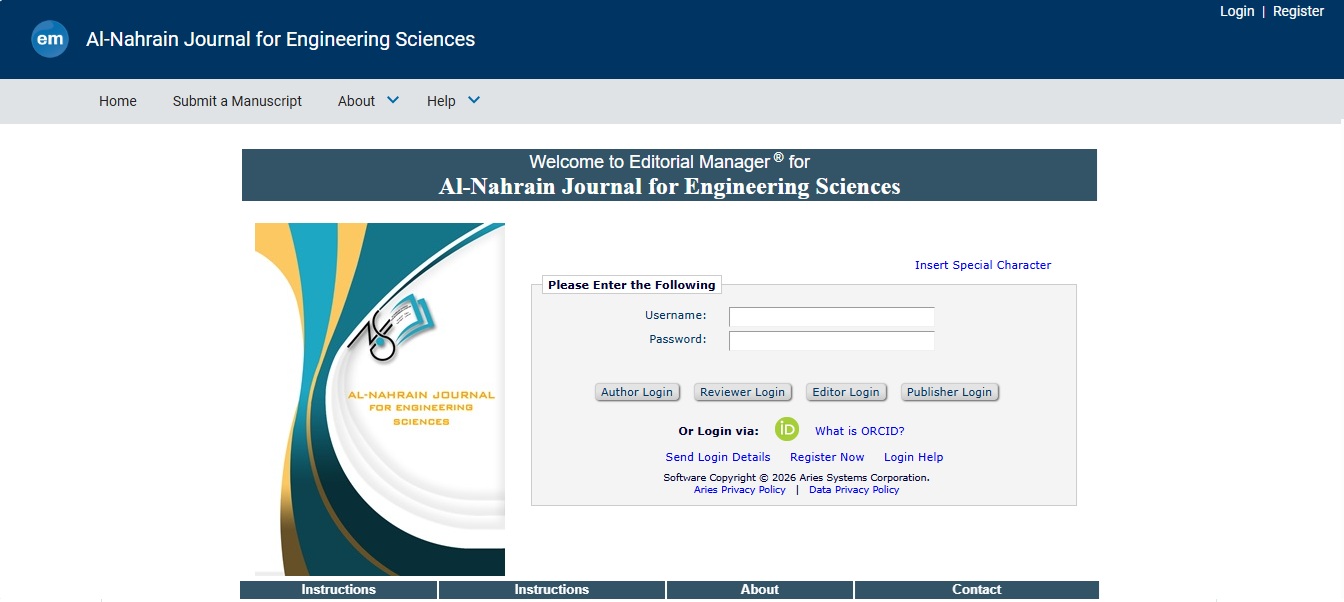
Task: Open the Home menu item
Action: point(118,101)
